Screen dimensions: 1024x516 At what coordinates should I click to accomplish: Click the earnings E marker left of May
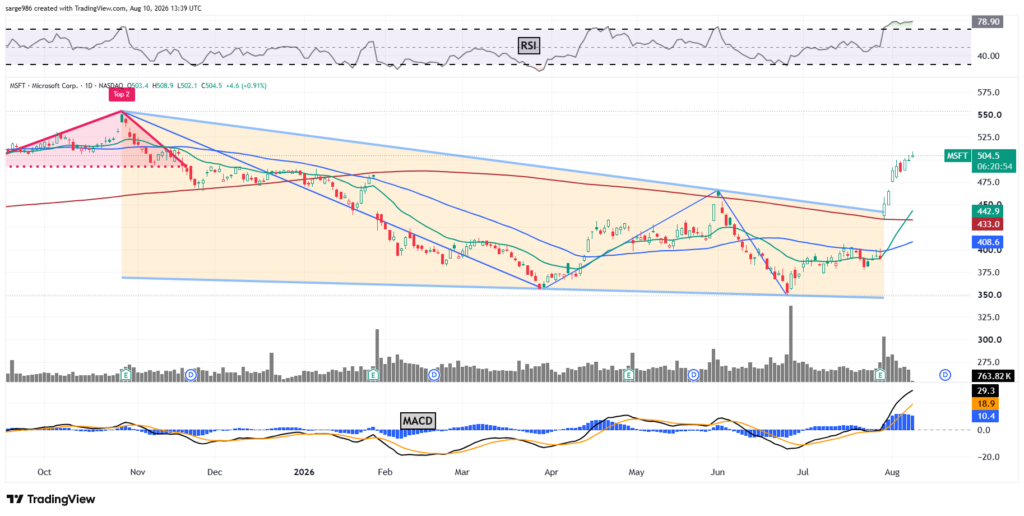628,375
